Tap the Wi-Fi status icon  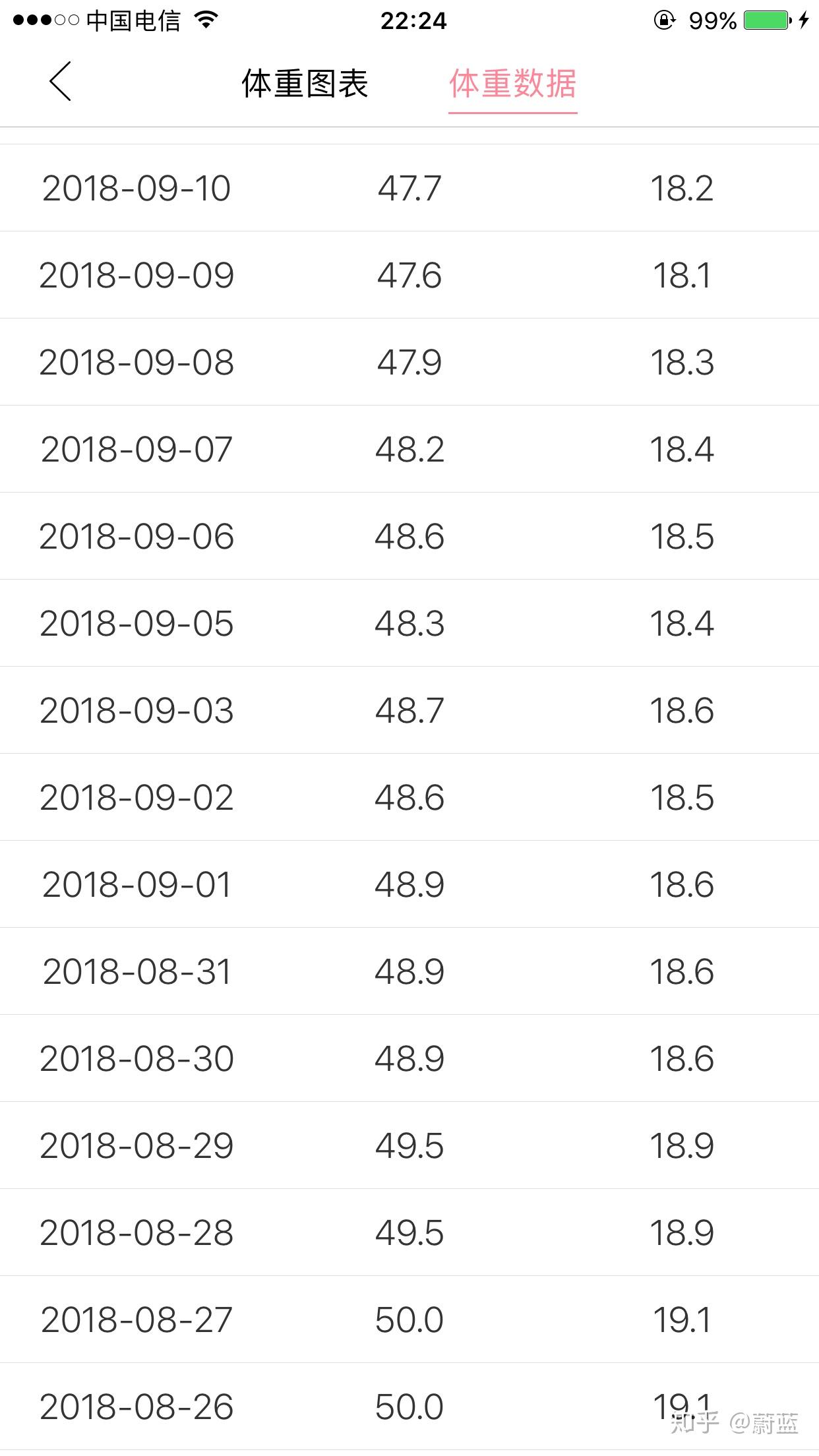tap(206, 20)
